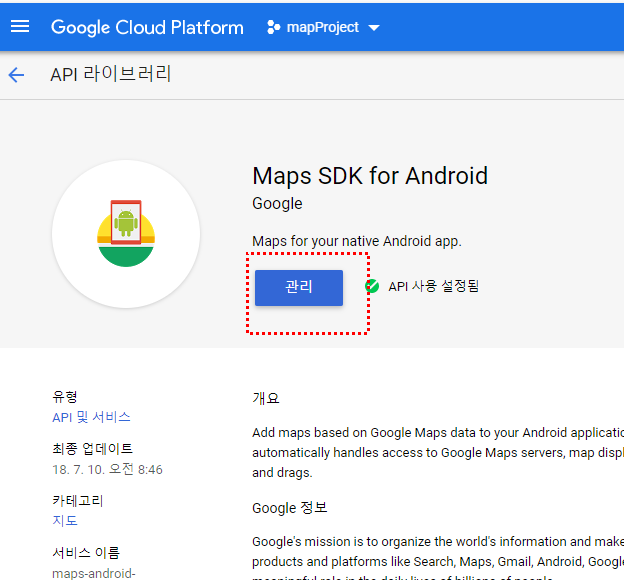Click the 'API 라이브러리' page title

(111, 74)
